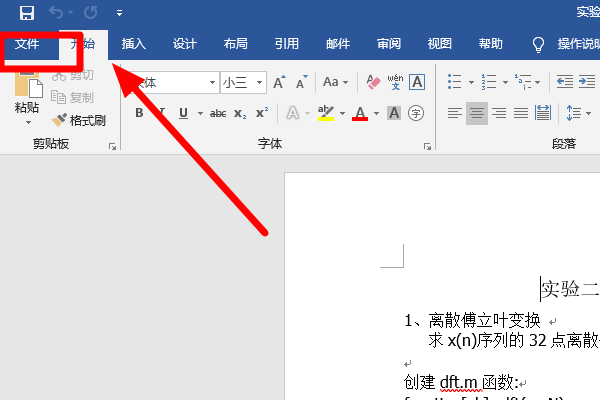Open the 剪贴板 dialog launcher
This screenshot has height=400, width=600.
[112, 147]
